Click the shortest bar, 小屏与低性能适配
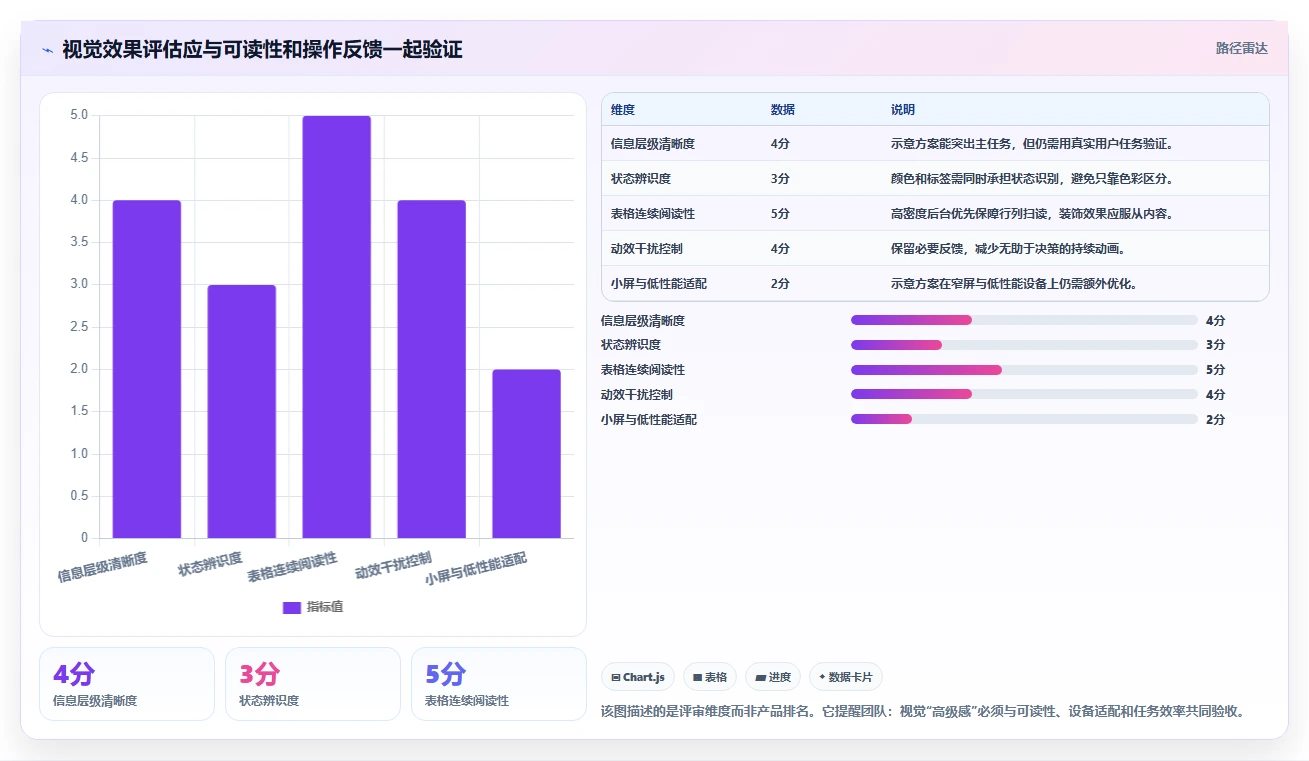Image resolution: width=1309 pixels, height=761 pixels. tap(526, 454)
